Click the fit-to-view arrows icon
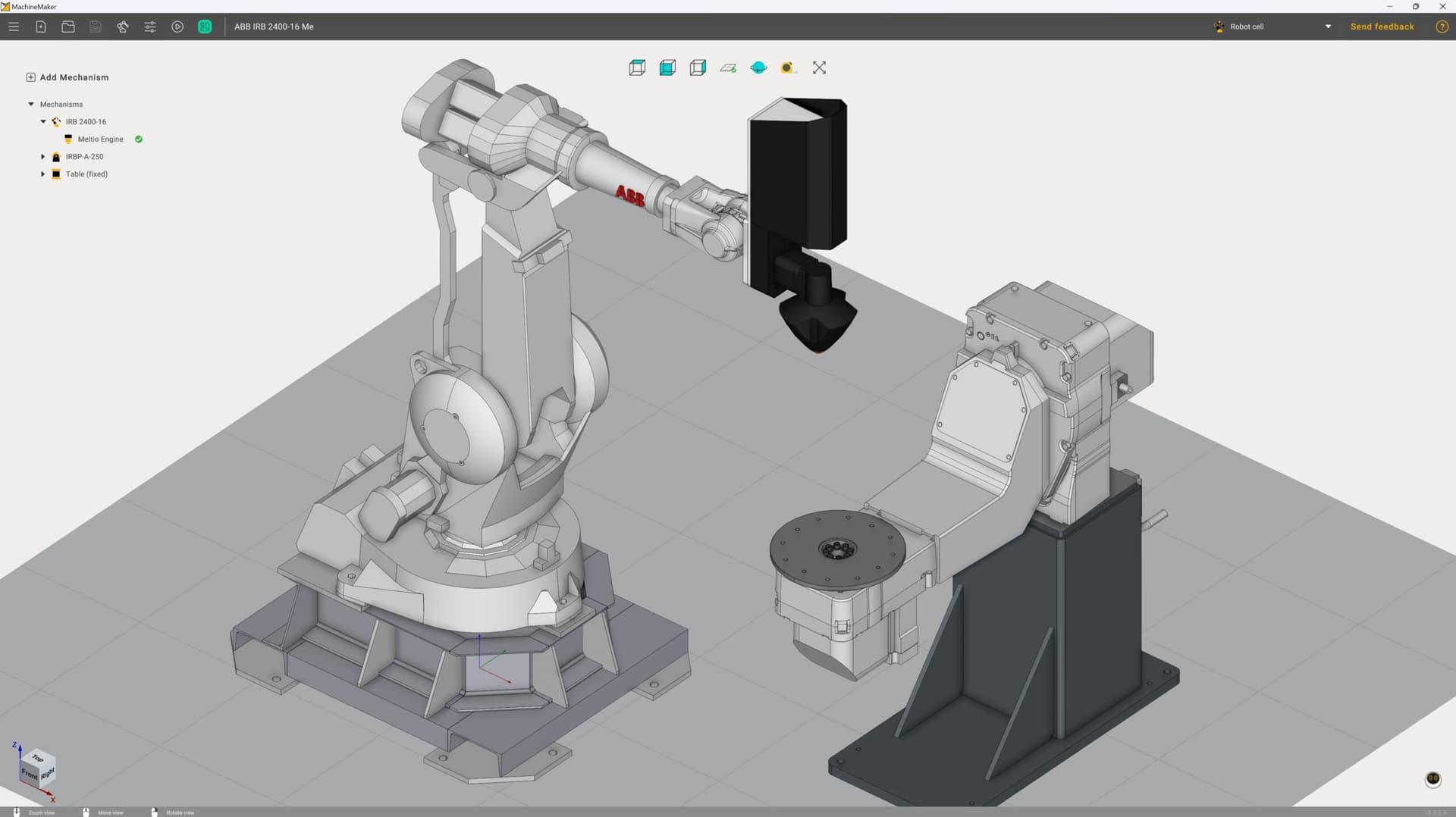 click(x=819, y=67)
